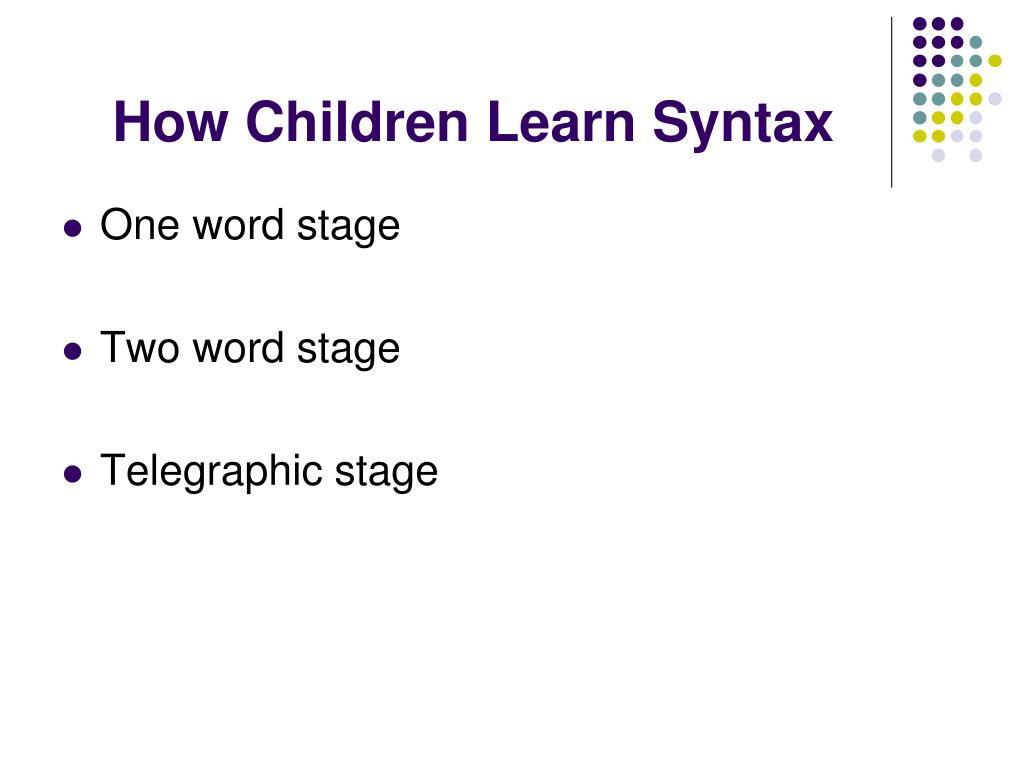Select the "Two word stage" bullet text

pos(250,349)
